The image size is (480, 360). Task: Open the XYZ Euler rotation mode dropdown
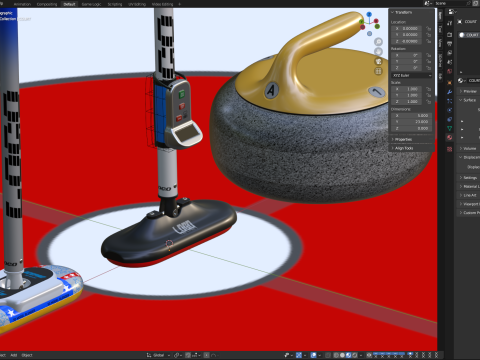click(412, 76)
